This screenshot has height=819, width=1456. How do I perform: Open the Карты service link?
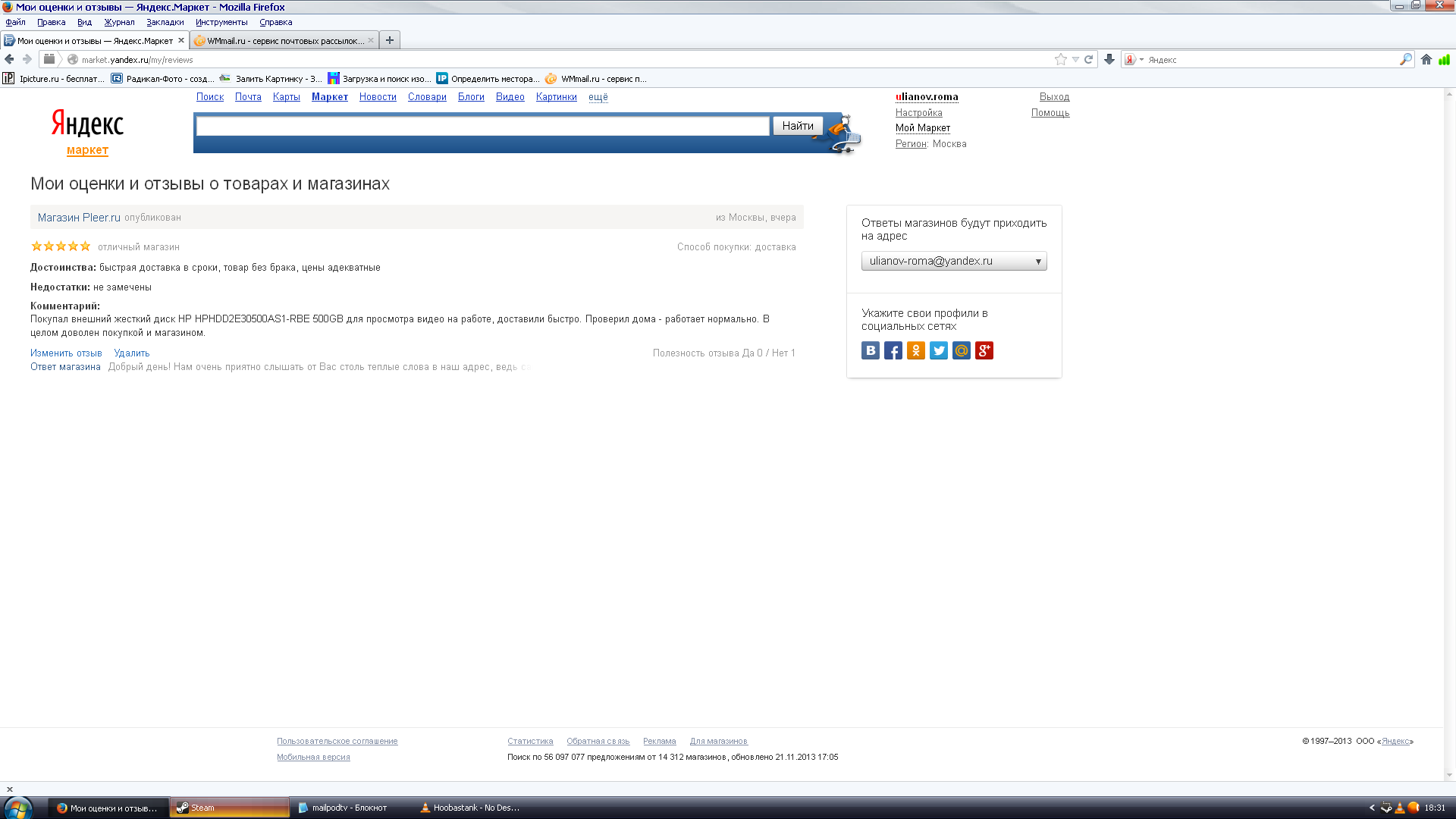point(287,97)
